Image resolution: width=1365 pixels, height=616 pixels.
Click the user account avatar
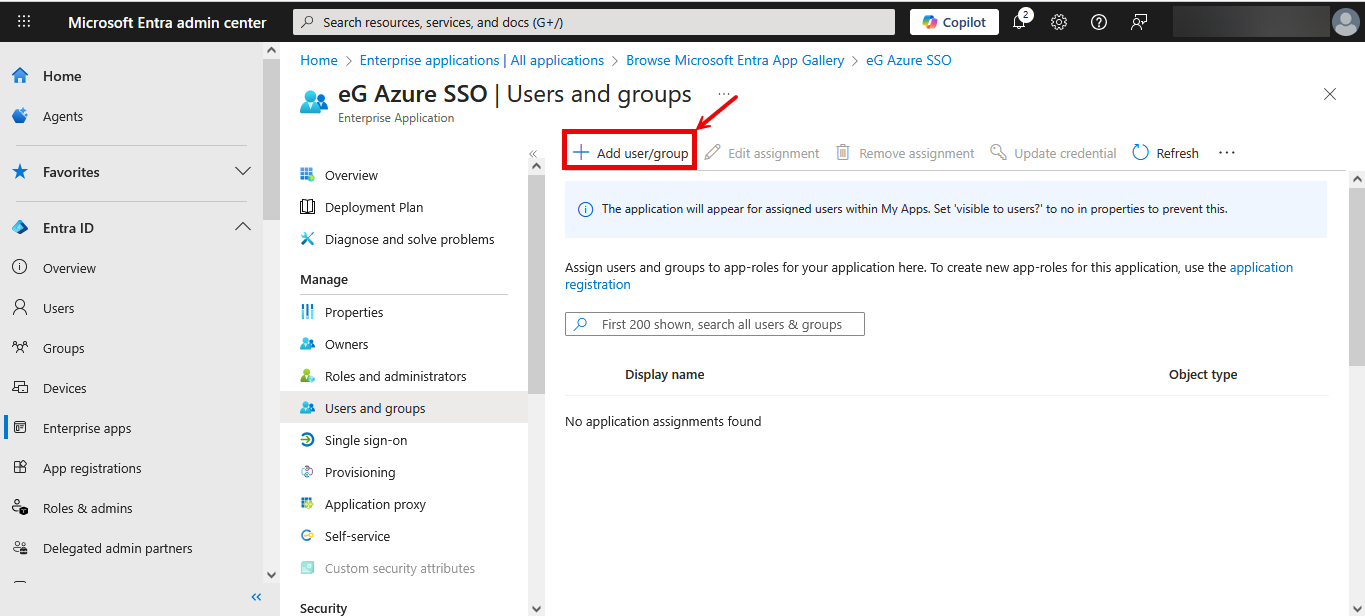[1345, 22]
